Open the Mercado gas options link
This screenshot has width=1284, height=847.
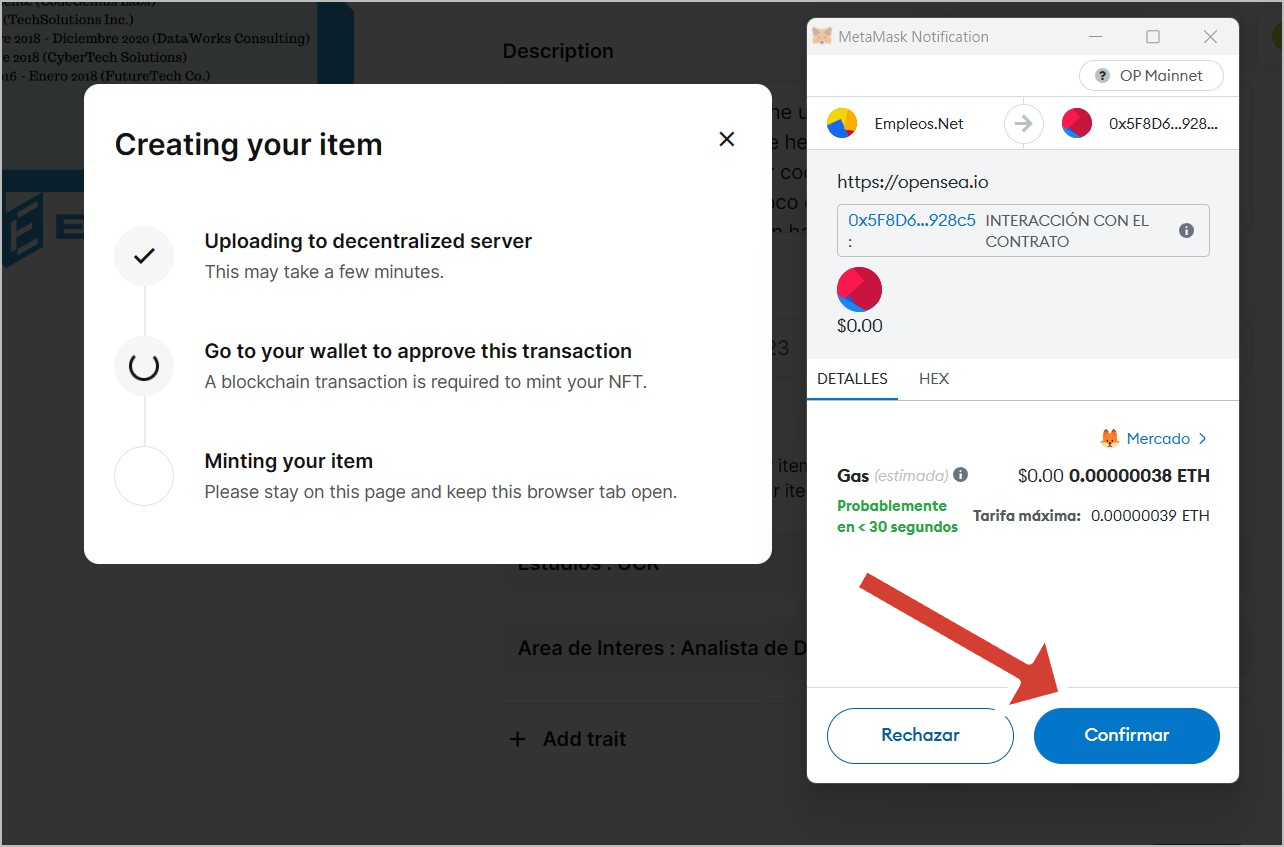tap(1158, 438)
